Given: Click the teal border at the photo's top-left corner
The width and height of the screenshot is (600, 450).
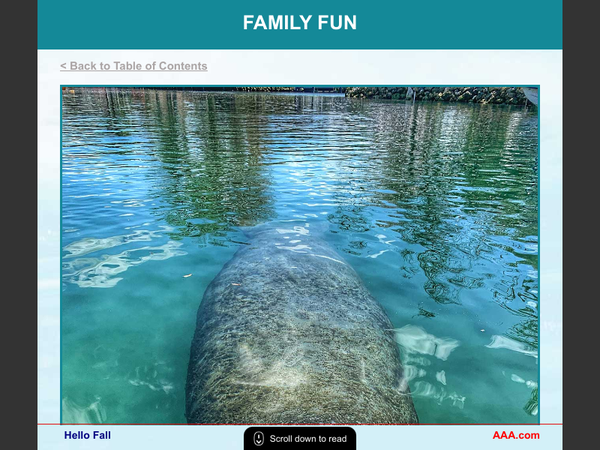Looking at the screenshot, I should coord(62,87).
